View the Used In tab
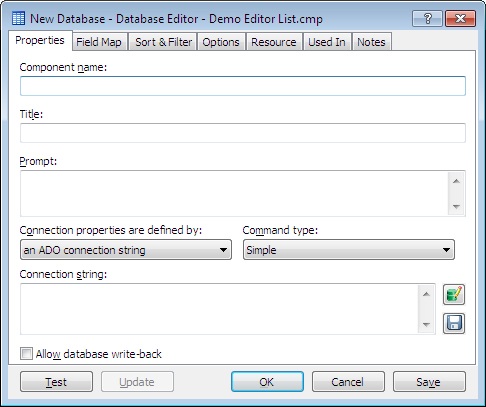 (x=327, y=42)
